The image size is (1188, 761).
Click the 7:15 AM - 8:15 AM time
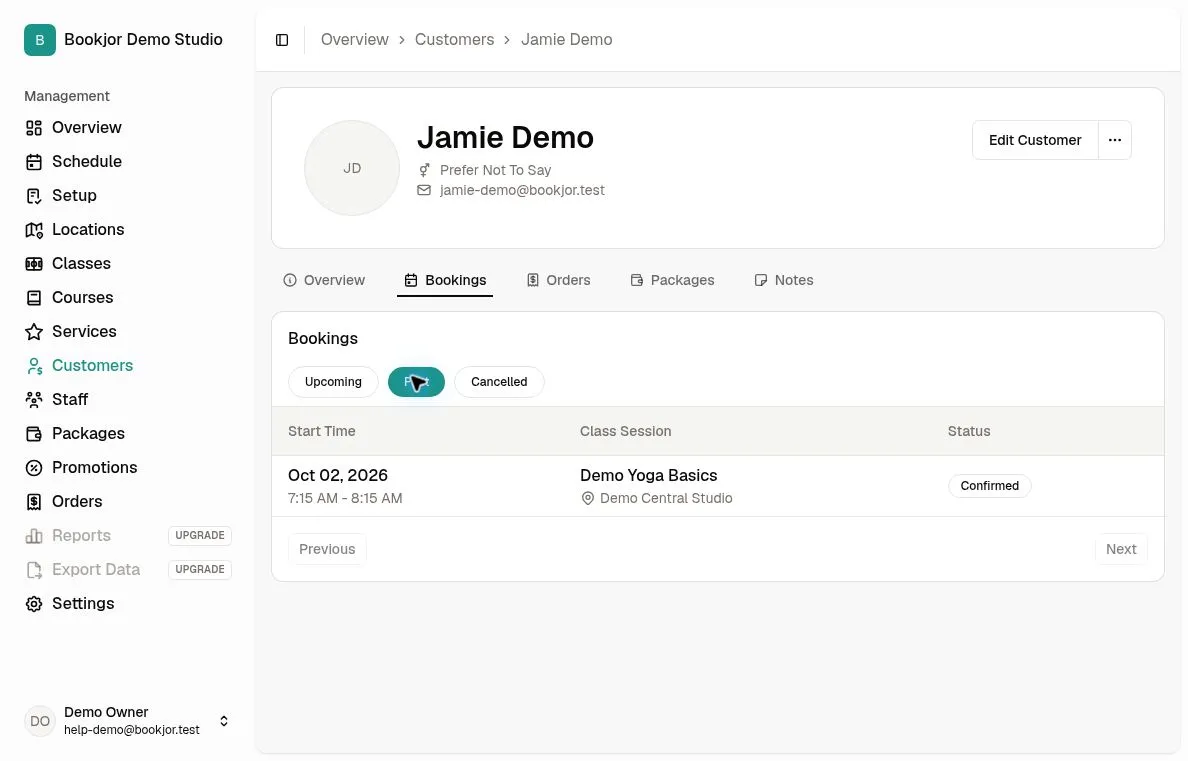345,499
